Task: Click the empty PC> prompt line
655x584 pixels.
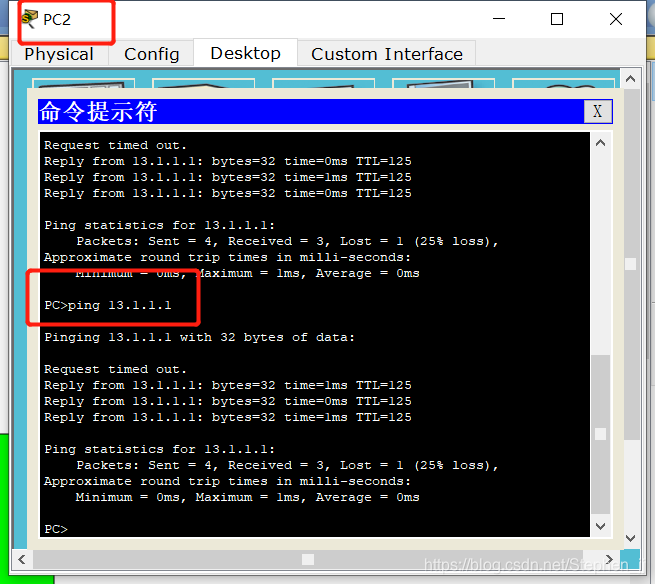Action: click(56, 529)
